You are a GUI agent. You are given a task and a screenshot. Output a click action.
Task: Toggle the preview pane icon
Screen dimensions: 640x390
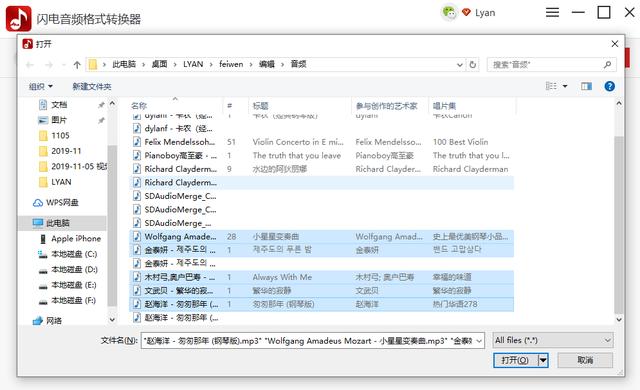point(587,86)
